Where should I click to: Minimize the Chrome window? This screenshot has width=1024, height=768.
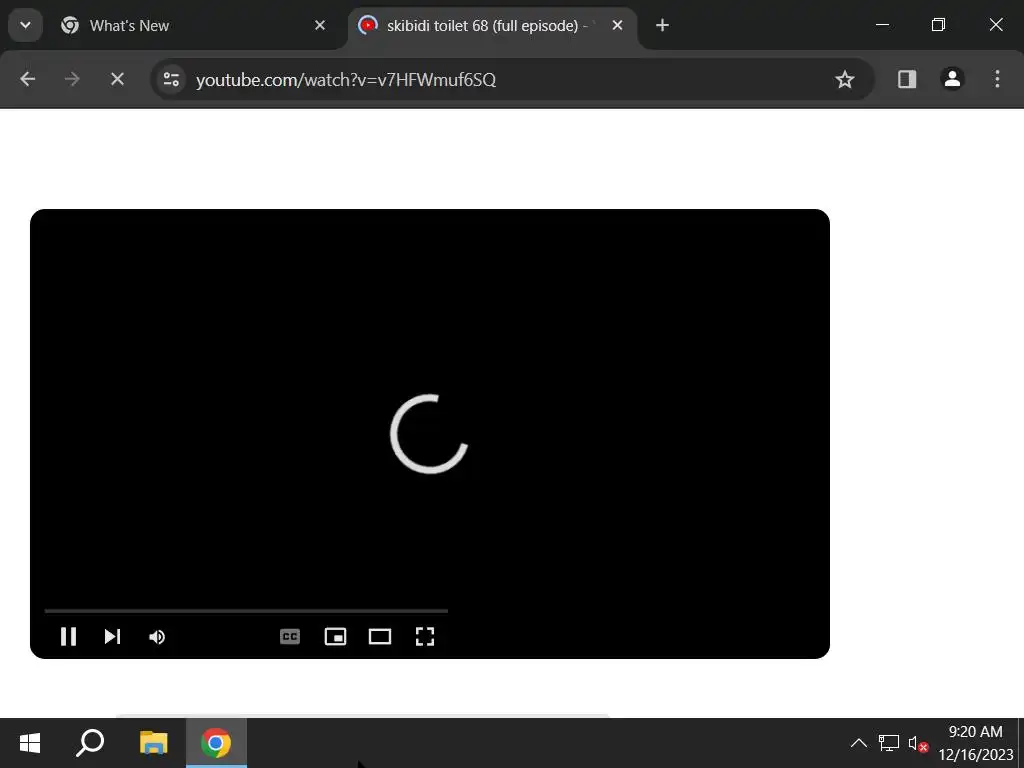tap(882, 25)
